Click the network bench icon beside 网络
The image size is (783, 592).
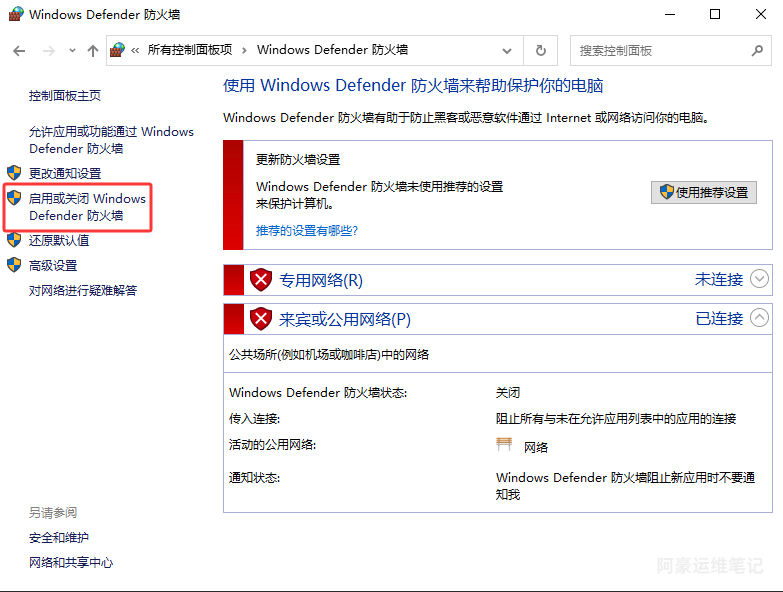504,444
